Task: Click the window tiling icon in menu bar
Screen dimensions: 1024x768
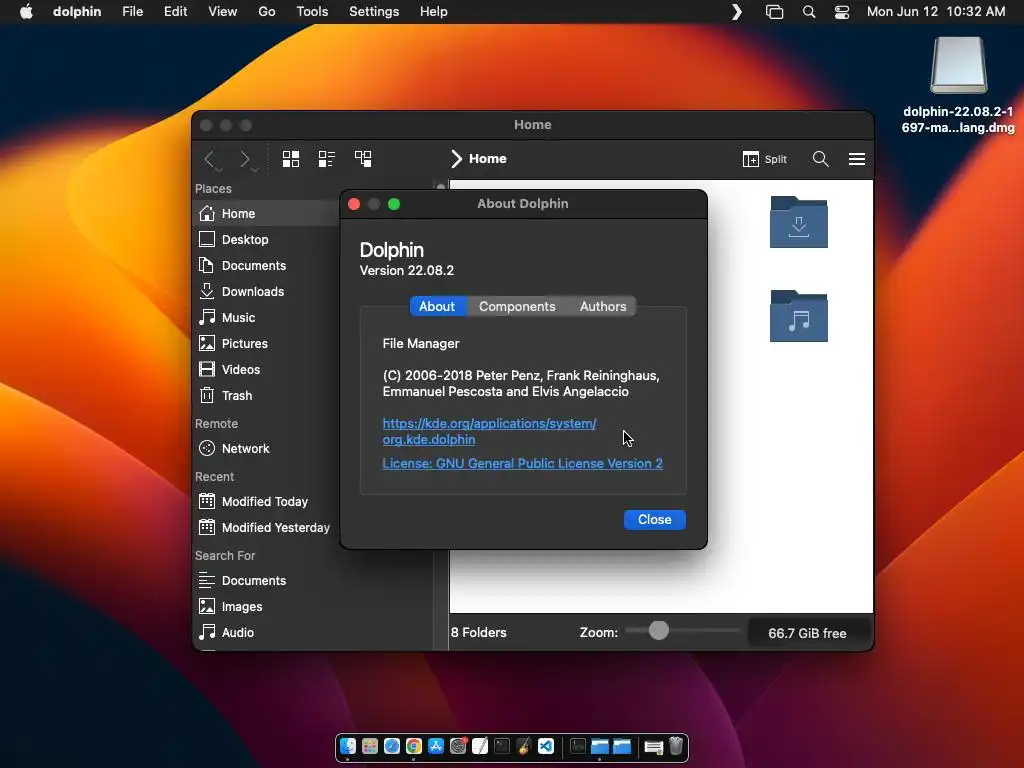Action: 775,12
